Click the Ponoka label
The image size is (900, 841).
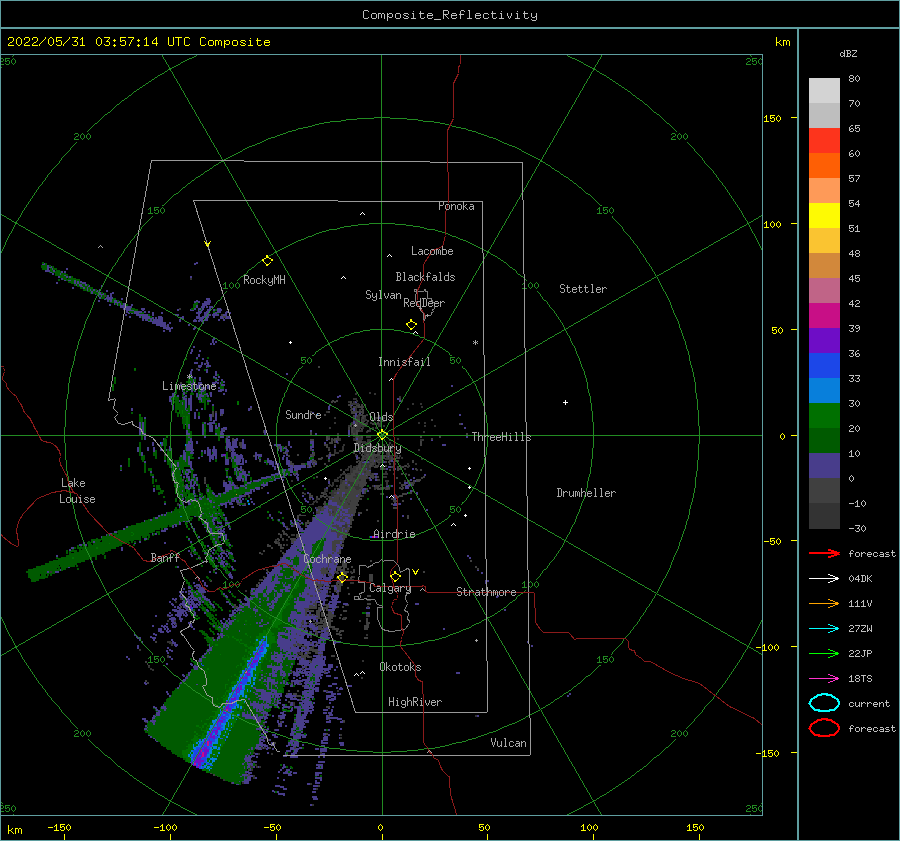[x=456, y=206]
